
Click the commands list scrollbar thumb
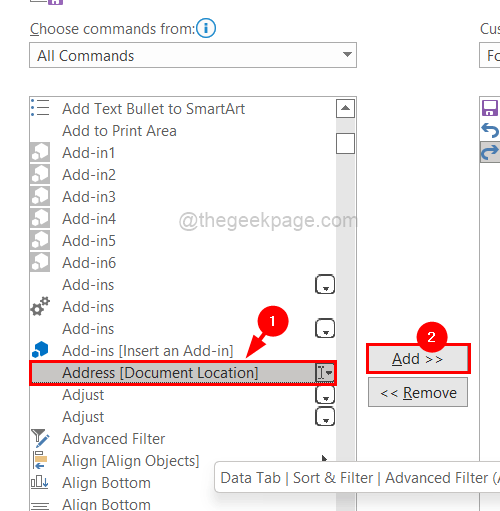click(x=345, y=143)
